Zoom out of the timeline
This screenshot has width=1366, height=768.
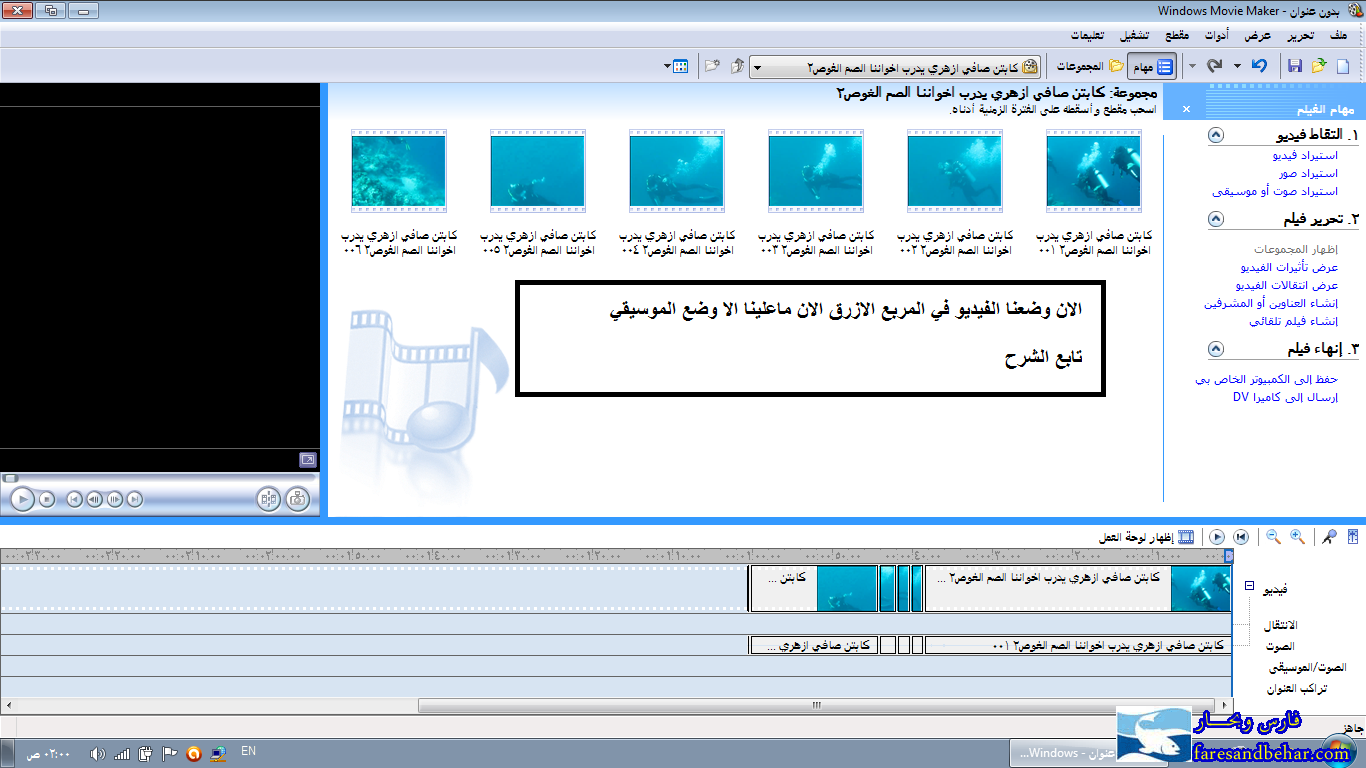(1273, 537)
